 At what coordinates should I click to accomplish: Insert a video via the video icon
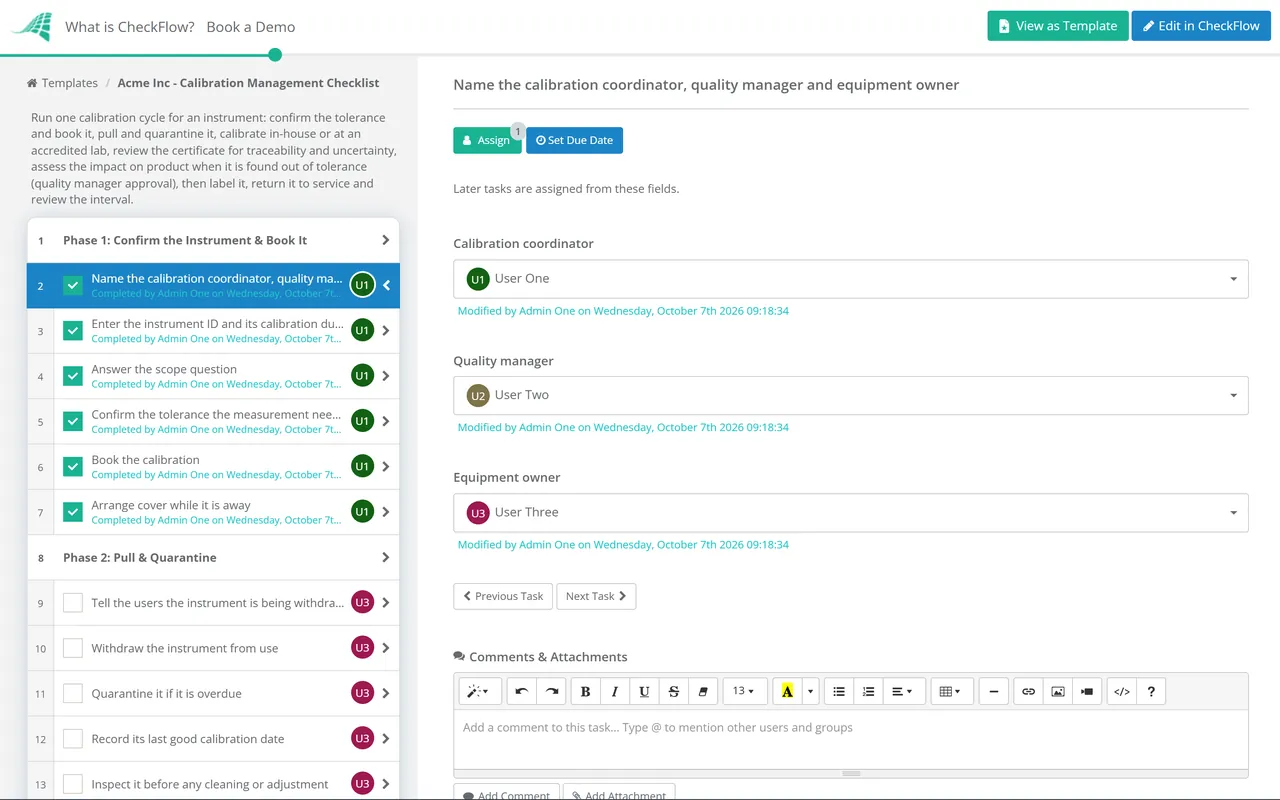point(1087,691)
